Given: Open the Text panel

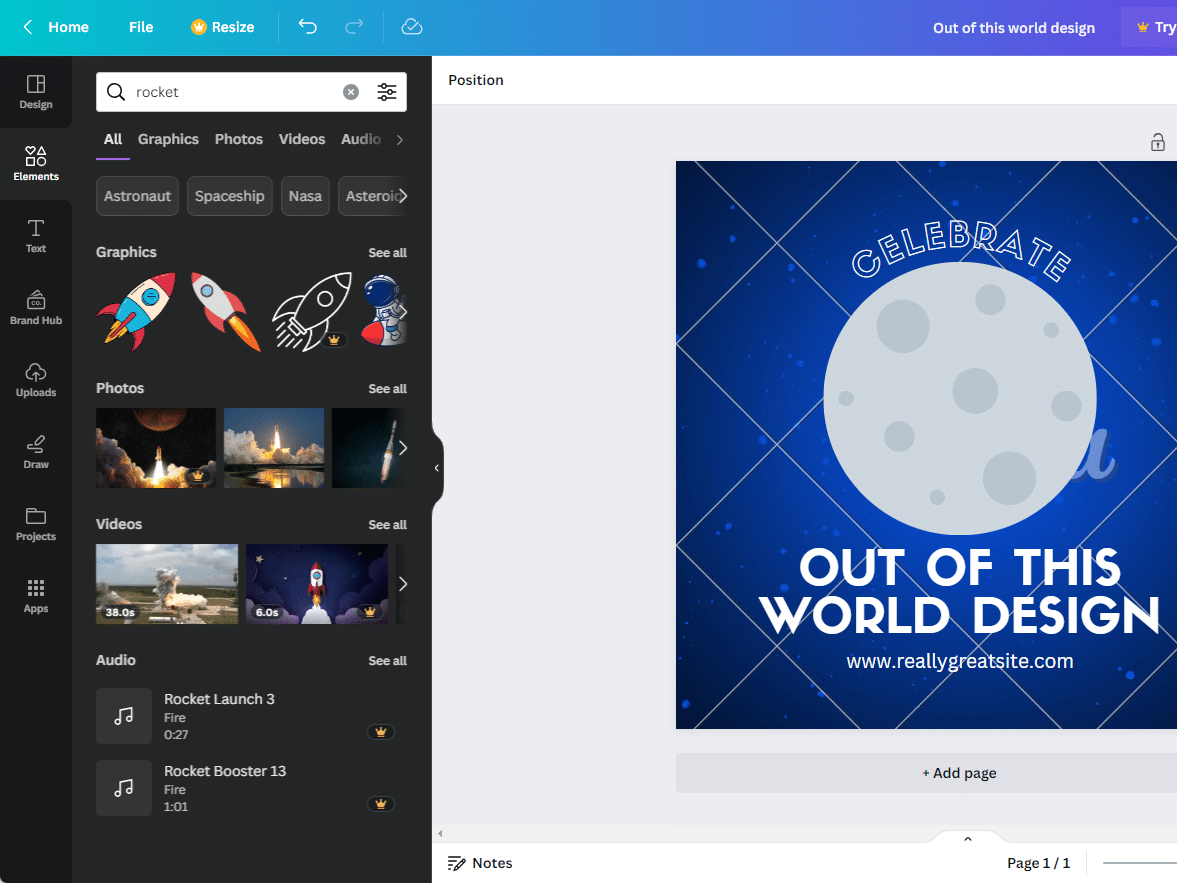Looking at the screenshot, I should [36, 235].
